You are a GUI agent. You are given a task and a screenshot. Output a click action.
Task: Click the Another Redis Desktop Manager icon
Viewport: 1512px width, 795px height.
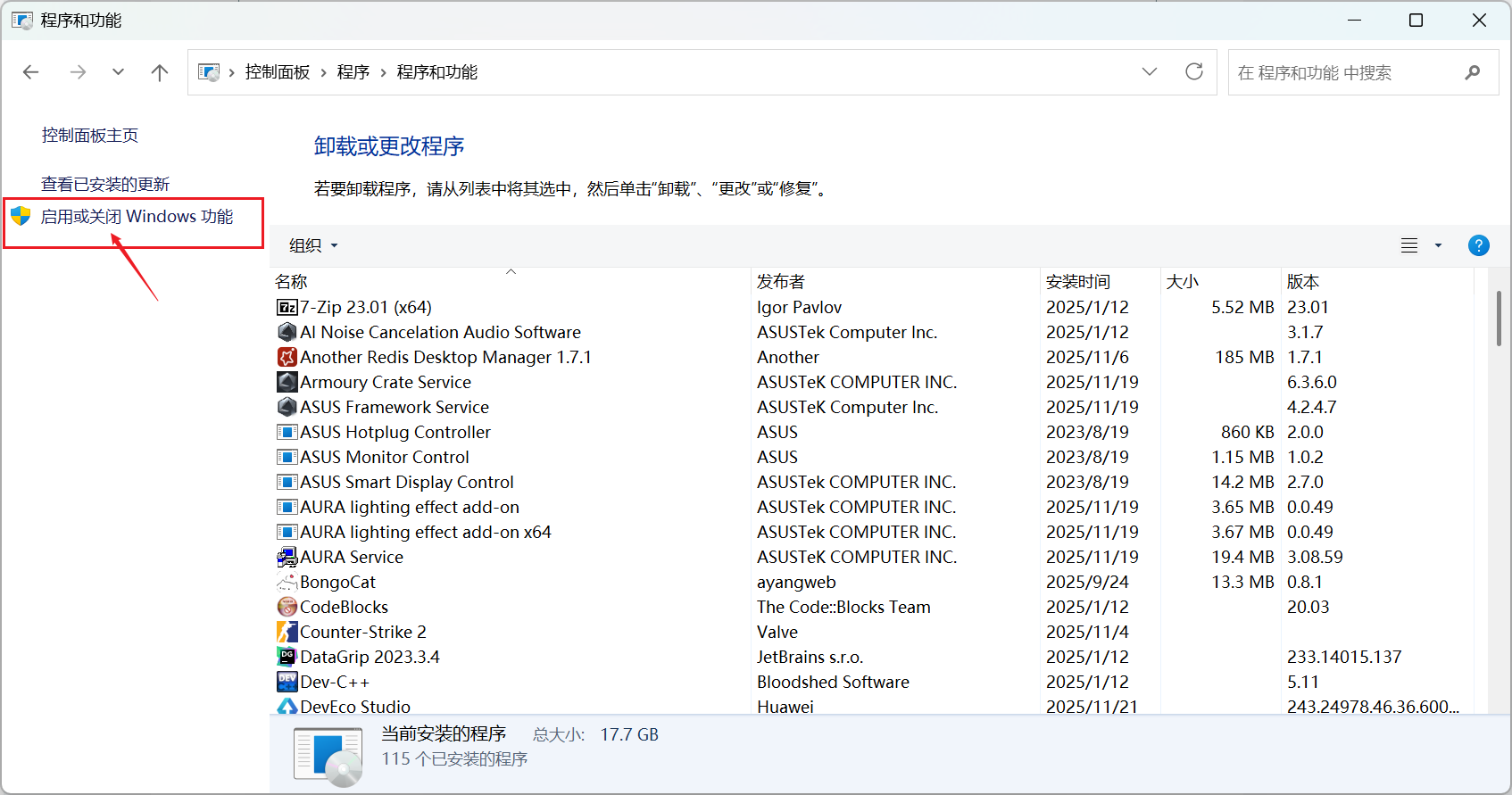point(287,357)
